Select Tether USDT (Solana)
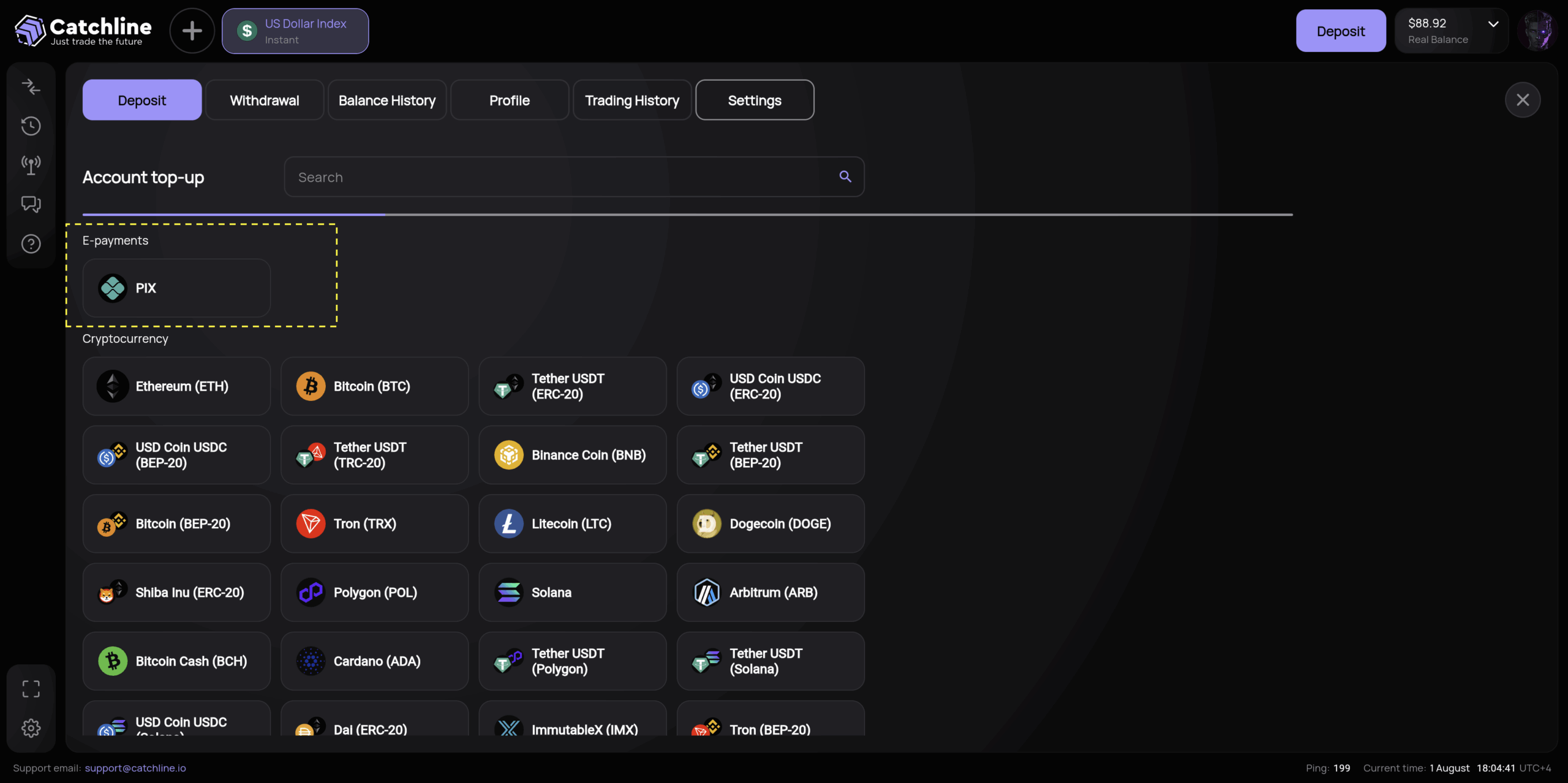 coord(771,661)
